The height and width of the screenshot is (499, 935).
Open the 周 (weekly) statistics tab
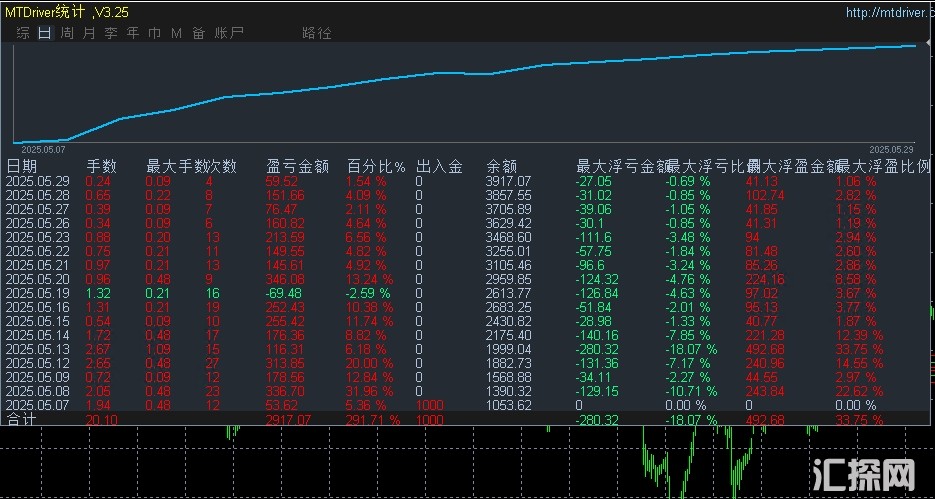(x=66, y=33)
